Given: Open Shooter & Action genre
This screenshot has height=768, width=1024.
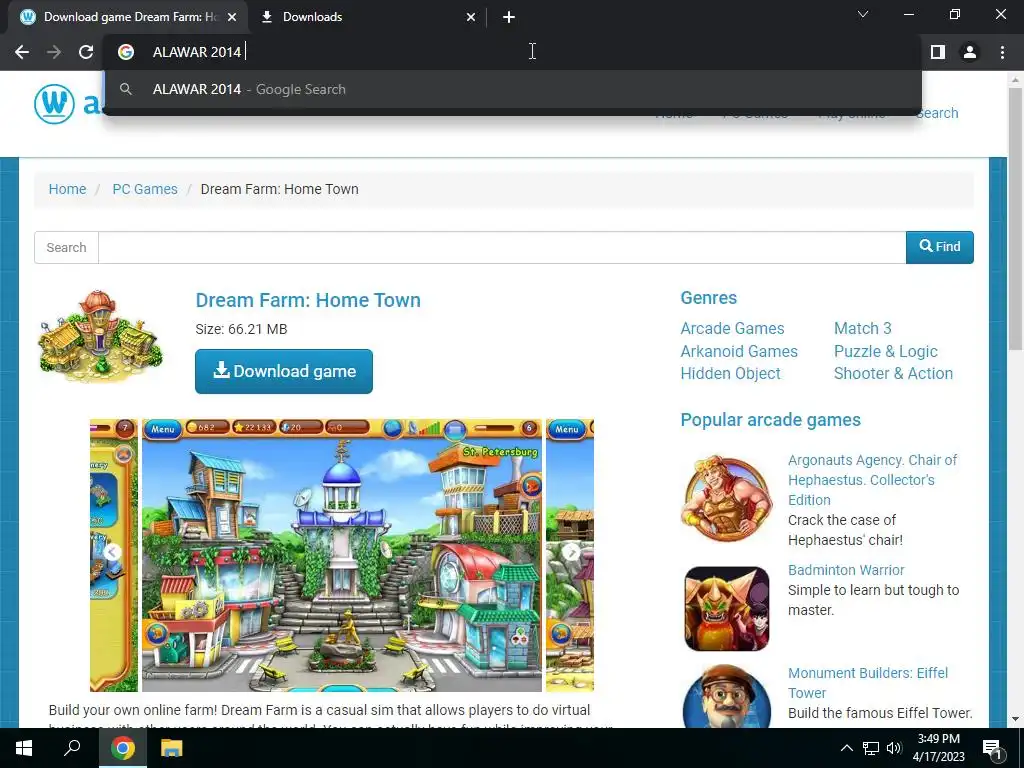Looking at the screenshot, I should 893,374.
